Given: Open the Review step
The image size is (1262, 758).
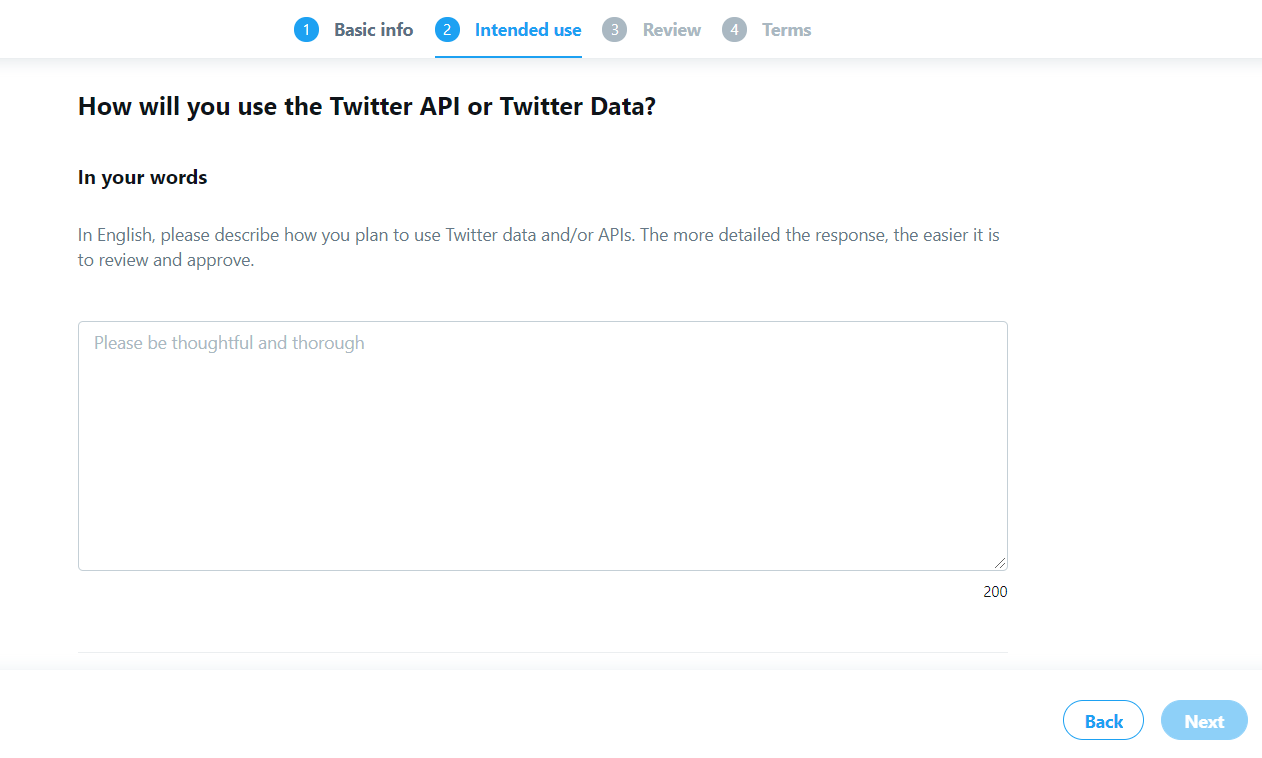Looking at the screenshot, I should 671,29.
